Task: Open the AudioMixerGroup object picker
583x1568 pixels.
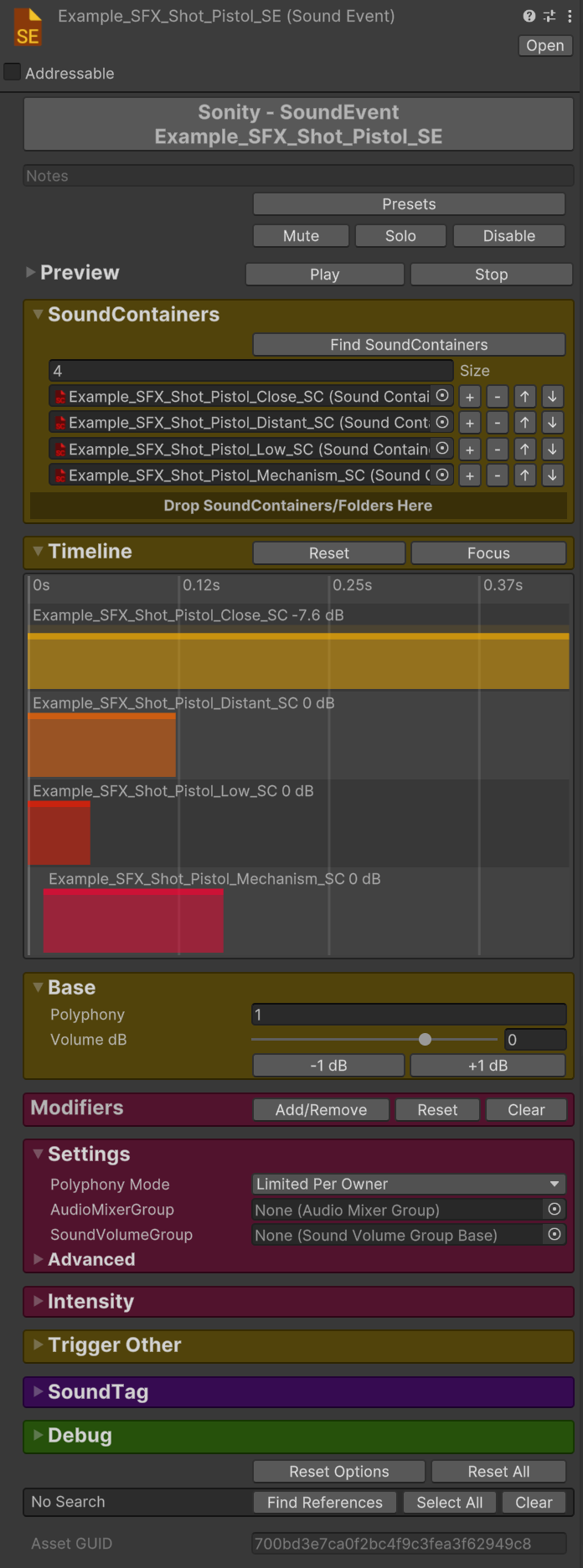Action: point(554,1209)
